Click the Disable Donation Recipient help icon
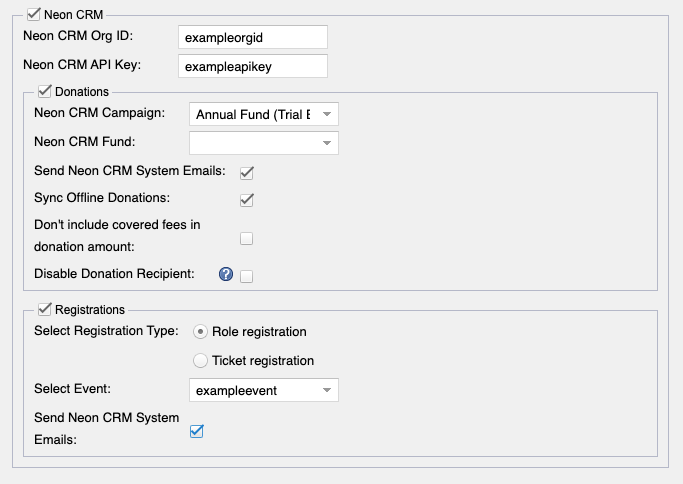The width and height of the screenshot is (683, 484). coord(226,274)
